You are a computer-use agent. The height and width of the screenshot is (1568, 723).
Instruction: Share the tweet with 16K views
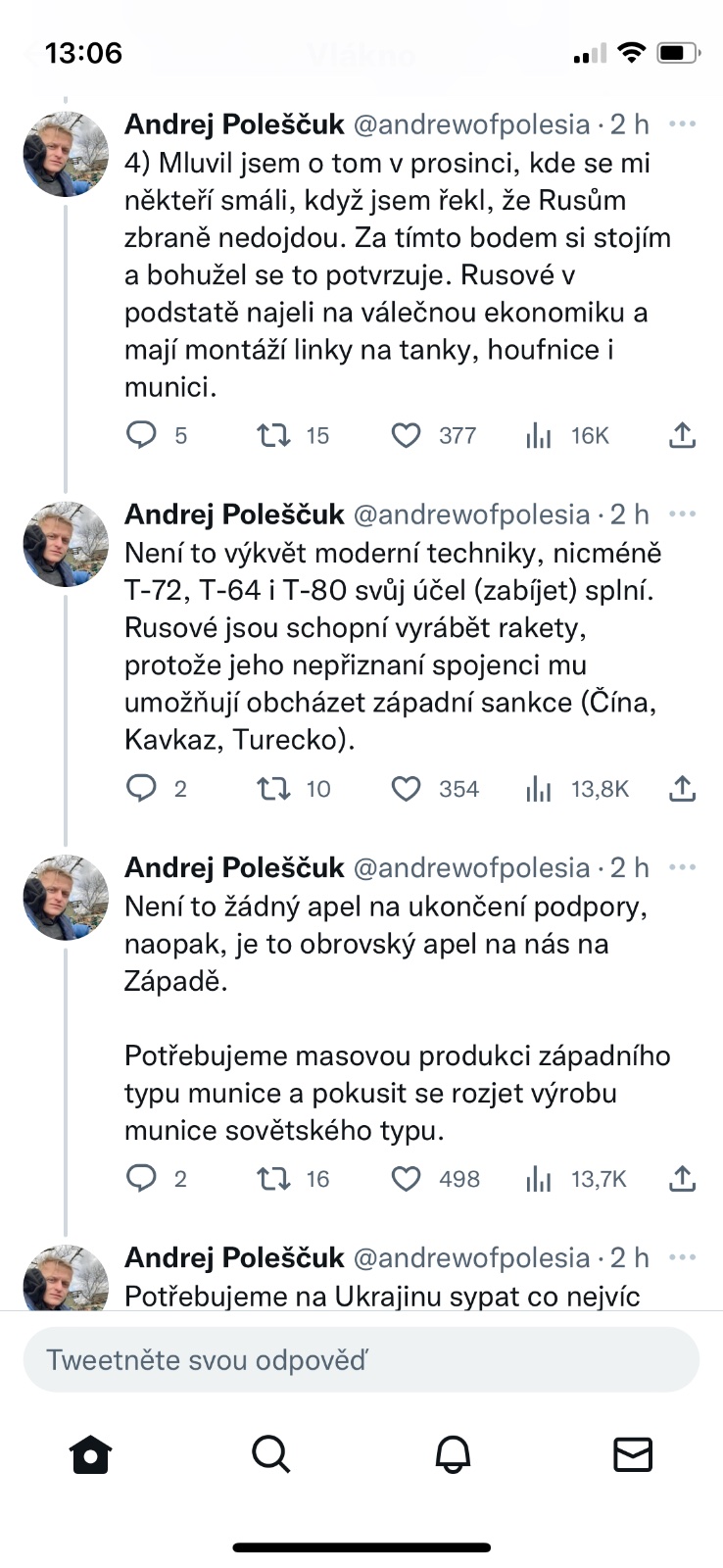pyautogui.click(x=682, y=435)
